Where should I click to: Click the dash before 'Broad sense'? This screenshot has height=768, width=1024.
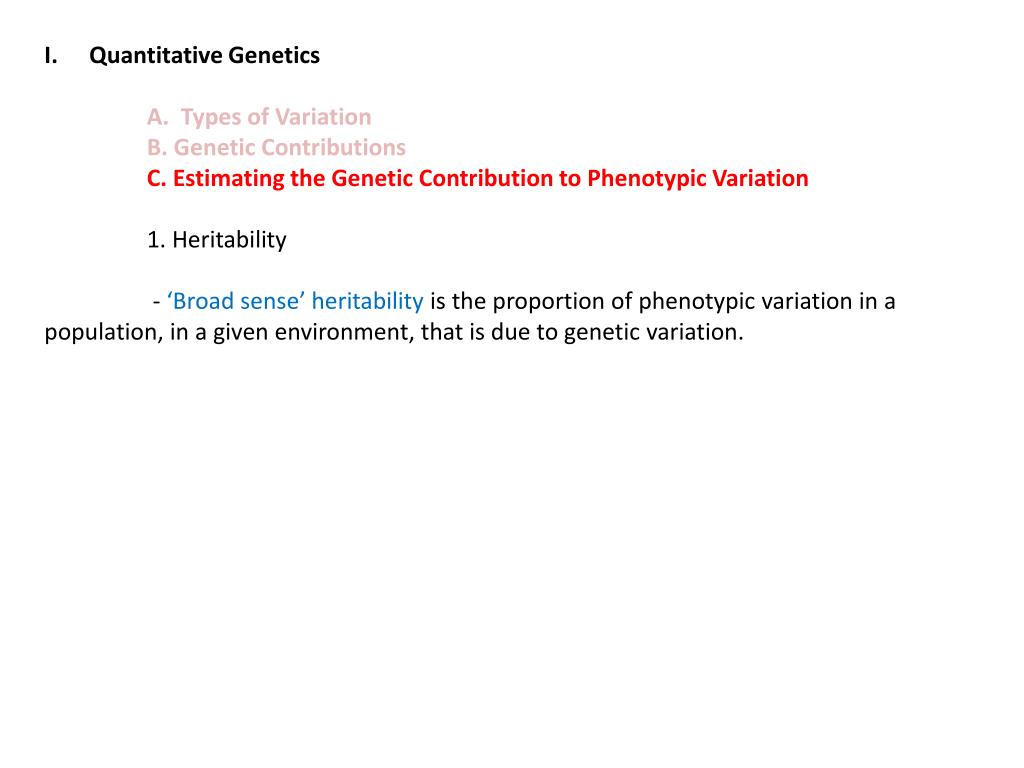[x=157, y=301]
